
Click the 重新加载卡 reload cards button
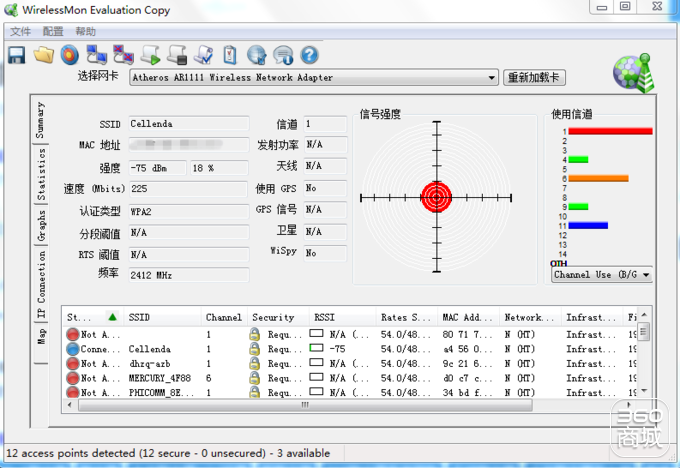(534, 78)
